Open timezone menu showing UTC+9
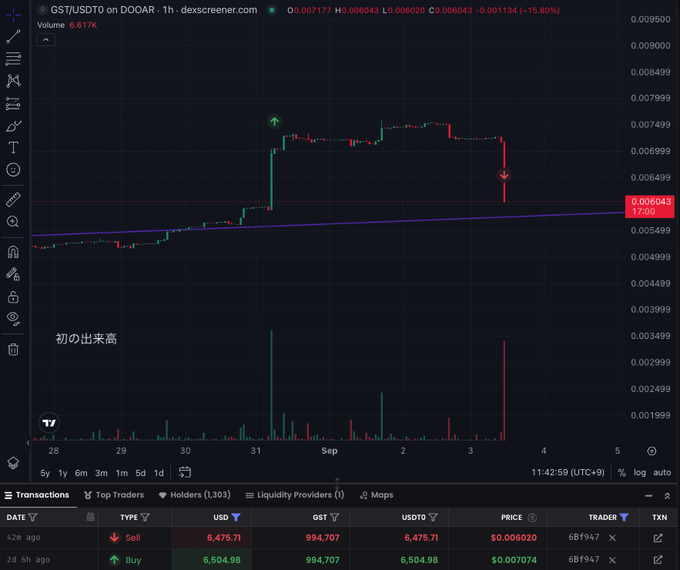This screenshot has width=680, height=570. coord(568,472)
